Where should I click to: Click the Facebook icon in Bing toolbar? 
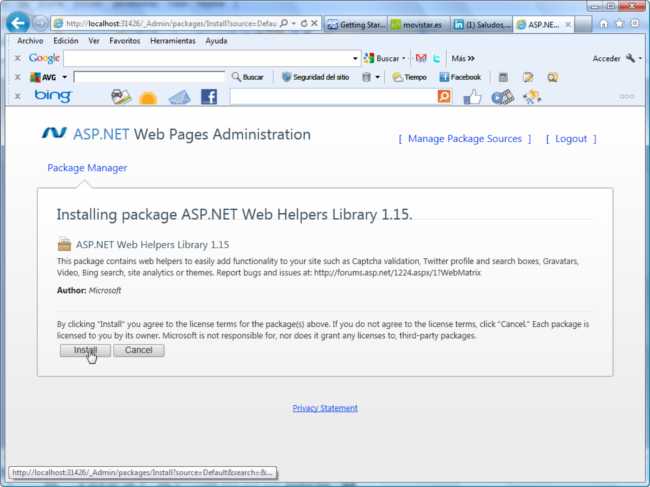point(208,96)
